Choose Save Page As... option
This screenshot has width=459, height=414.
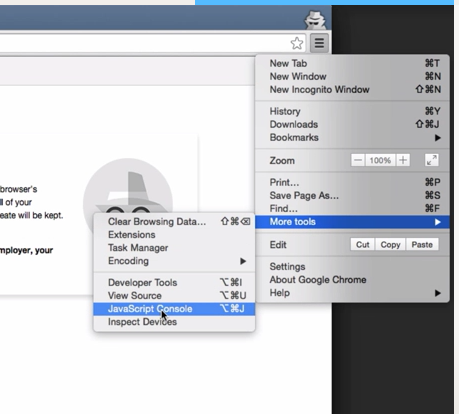coord(352,195)
